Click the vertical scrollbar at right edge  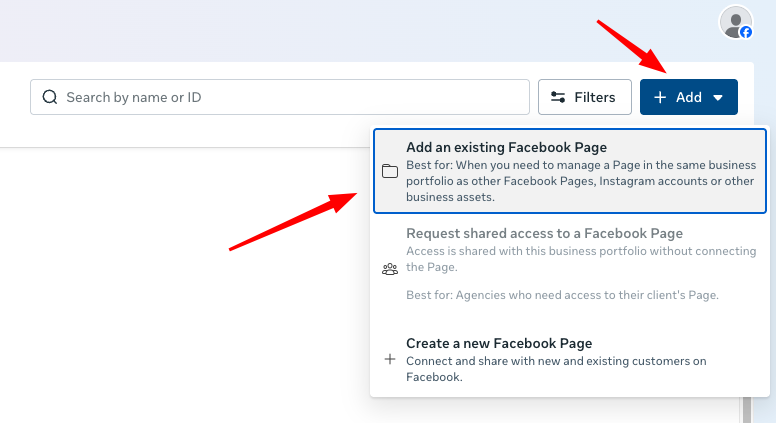(x=747, y=410)
